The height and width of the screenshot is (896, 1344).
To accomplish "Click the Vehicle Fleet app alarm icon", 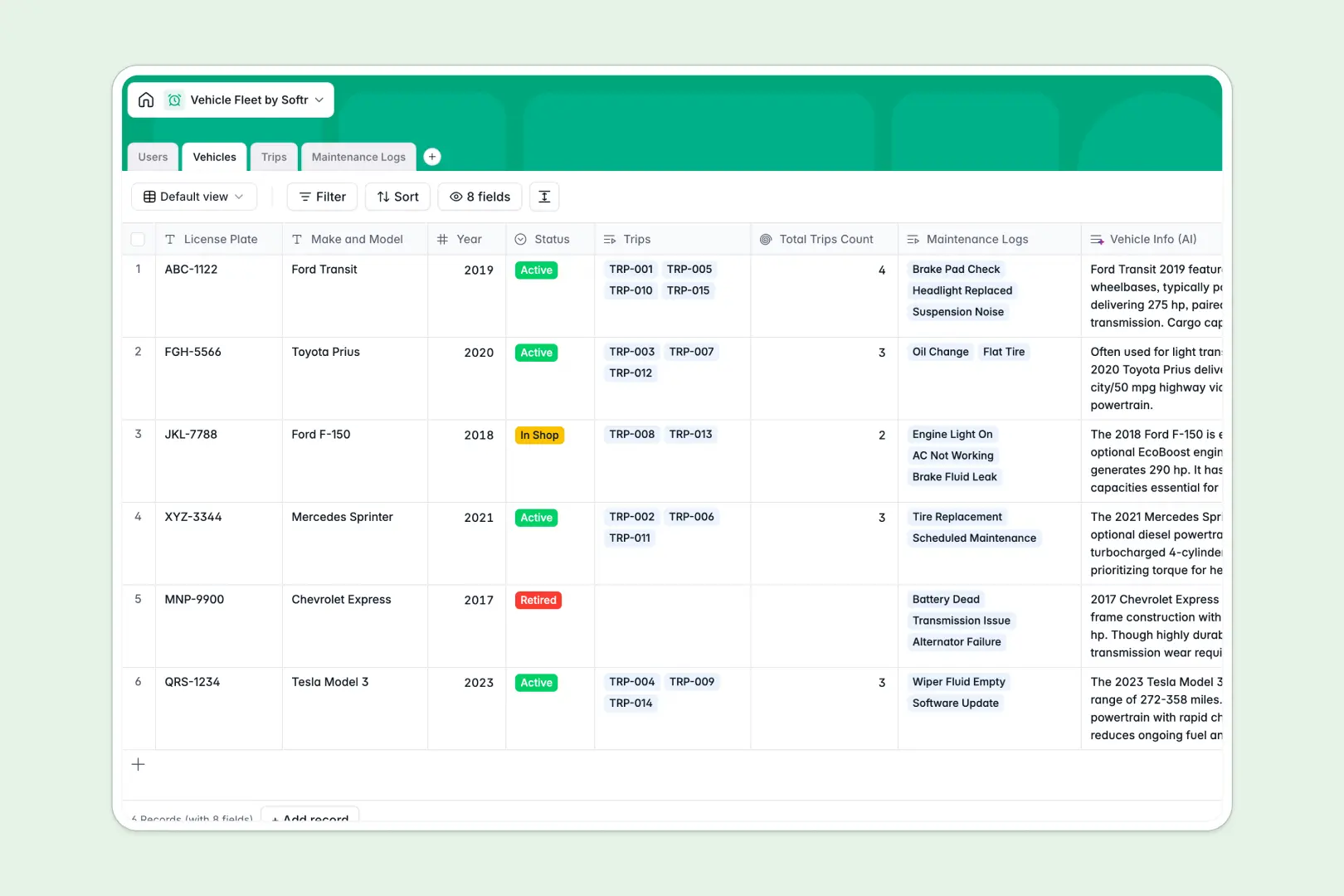I will coord(174,100).
